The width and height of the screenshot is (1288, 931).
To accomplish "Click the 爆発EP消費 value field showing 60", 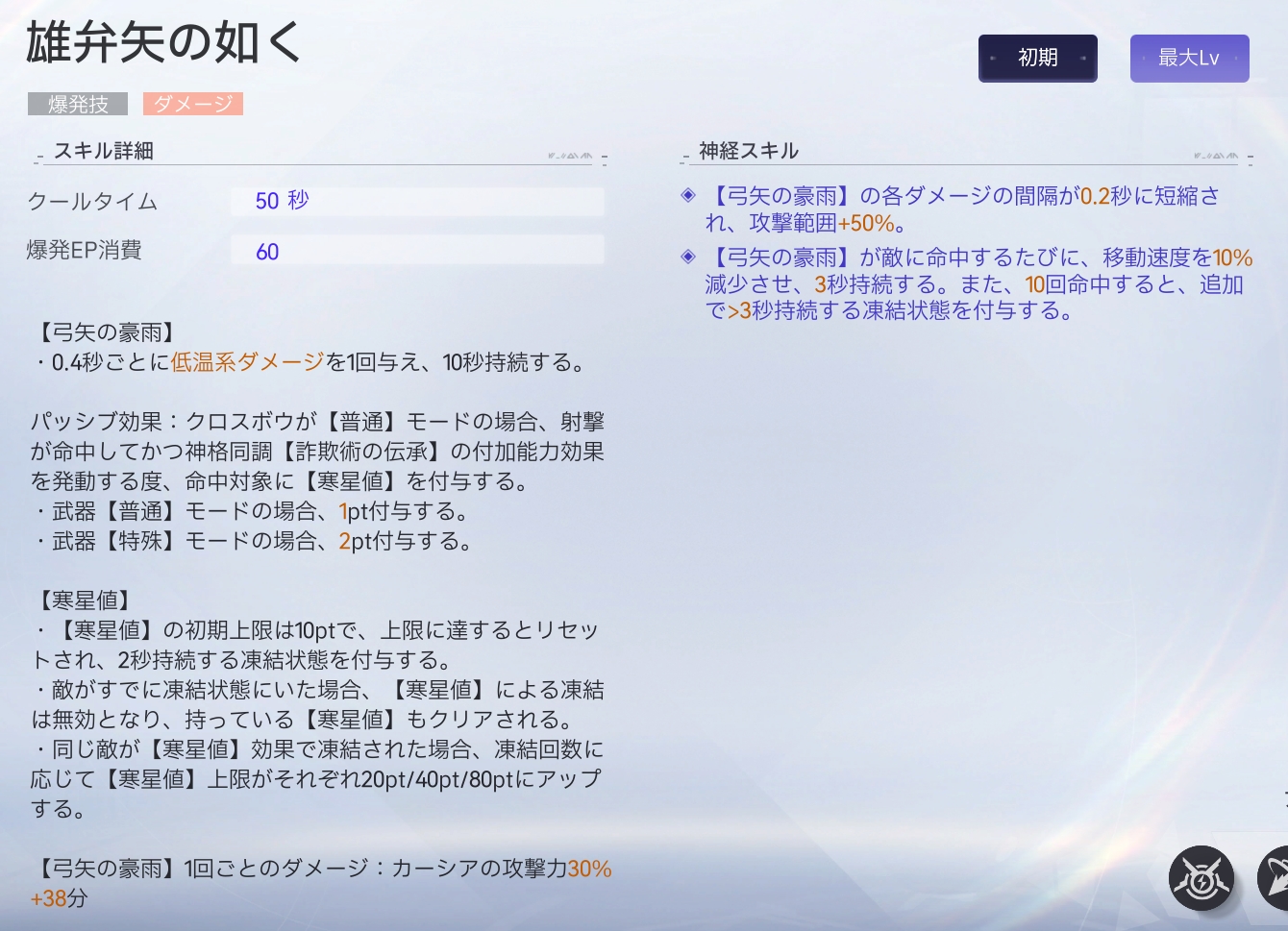I will [x=417, y=251].
